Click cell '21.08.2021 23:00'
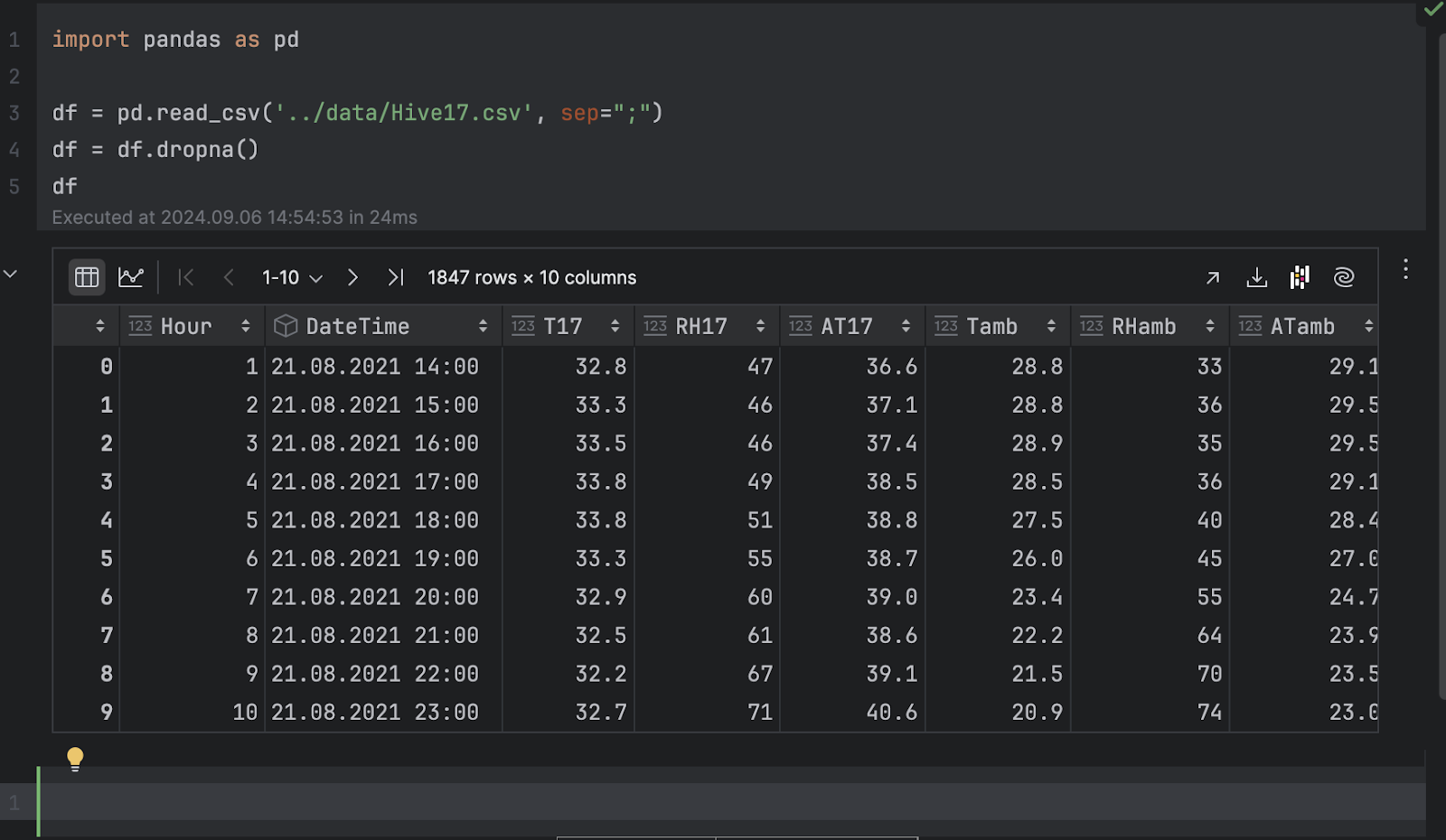Screen dimensions: 1446x840 375,712
